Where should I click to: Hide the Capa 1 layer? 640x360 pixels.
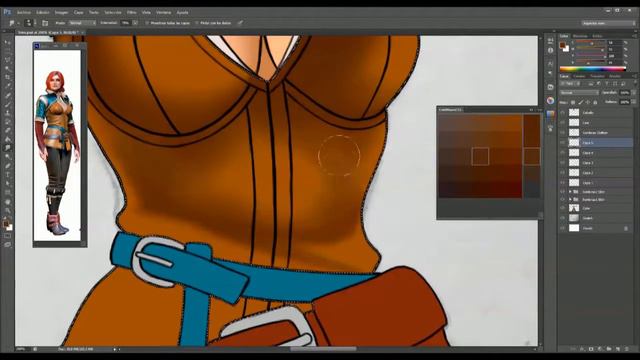563,182
